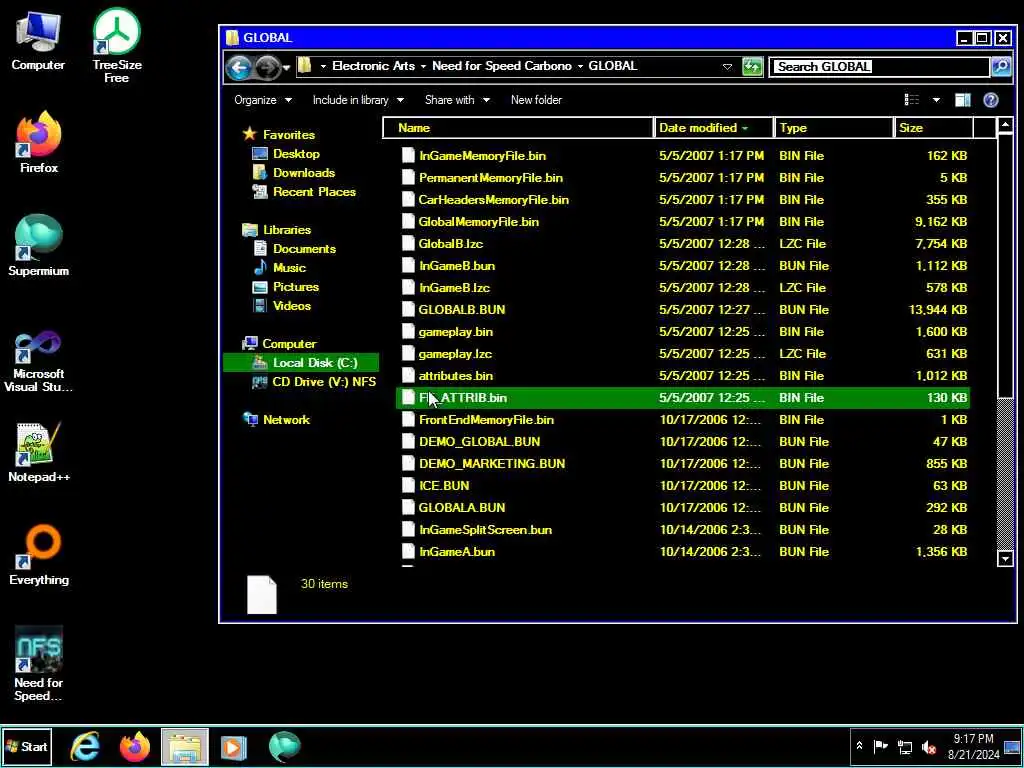
Task: Select attributes.bin file
Action: 682,376
